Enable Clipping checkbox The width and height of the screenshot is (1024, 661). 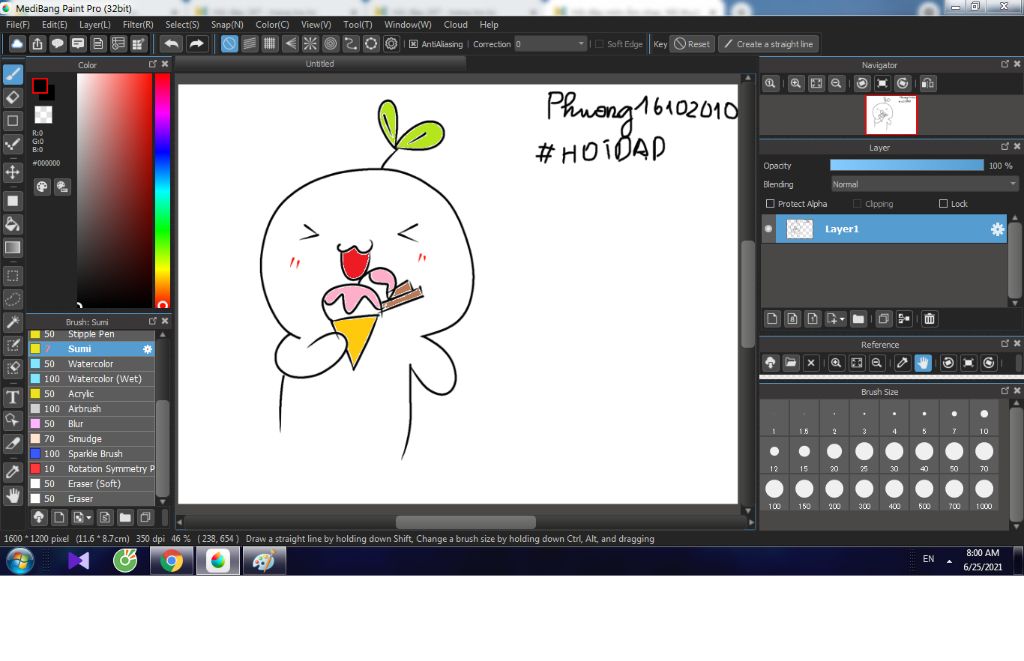pos(857,204)
